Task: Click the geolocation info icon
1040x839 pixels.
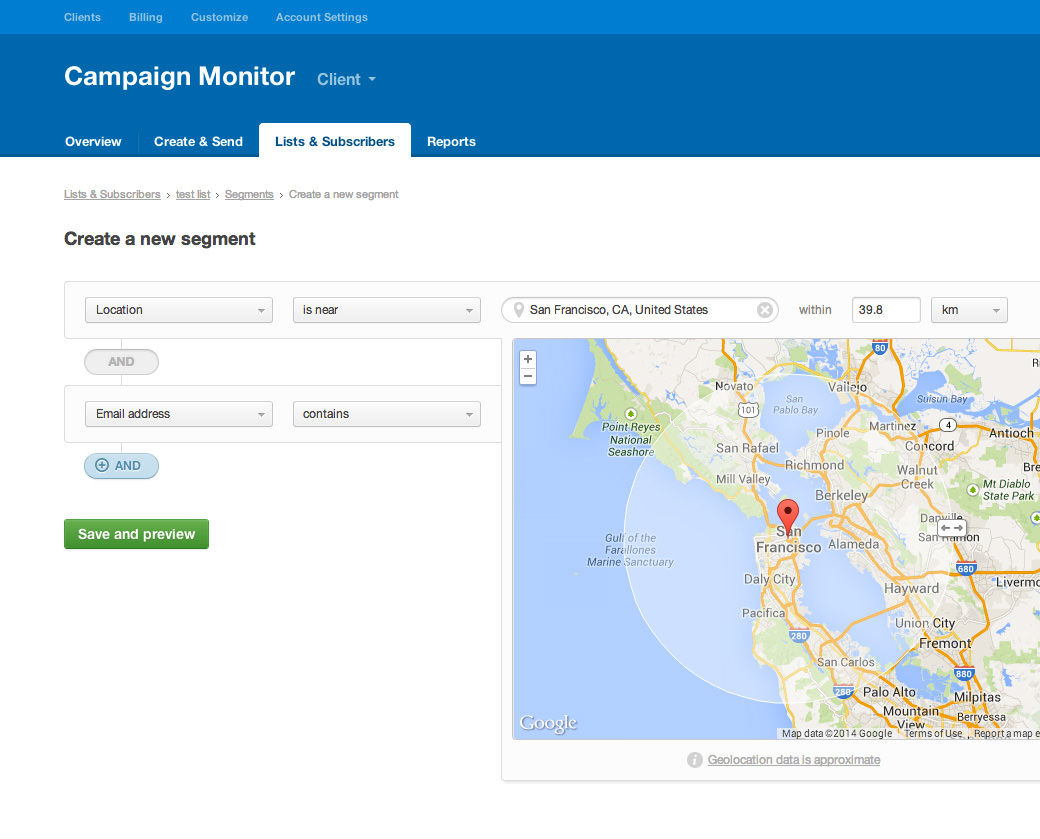Action: pyautogui.click(x=694, y=760)
